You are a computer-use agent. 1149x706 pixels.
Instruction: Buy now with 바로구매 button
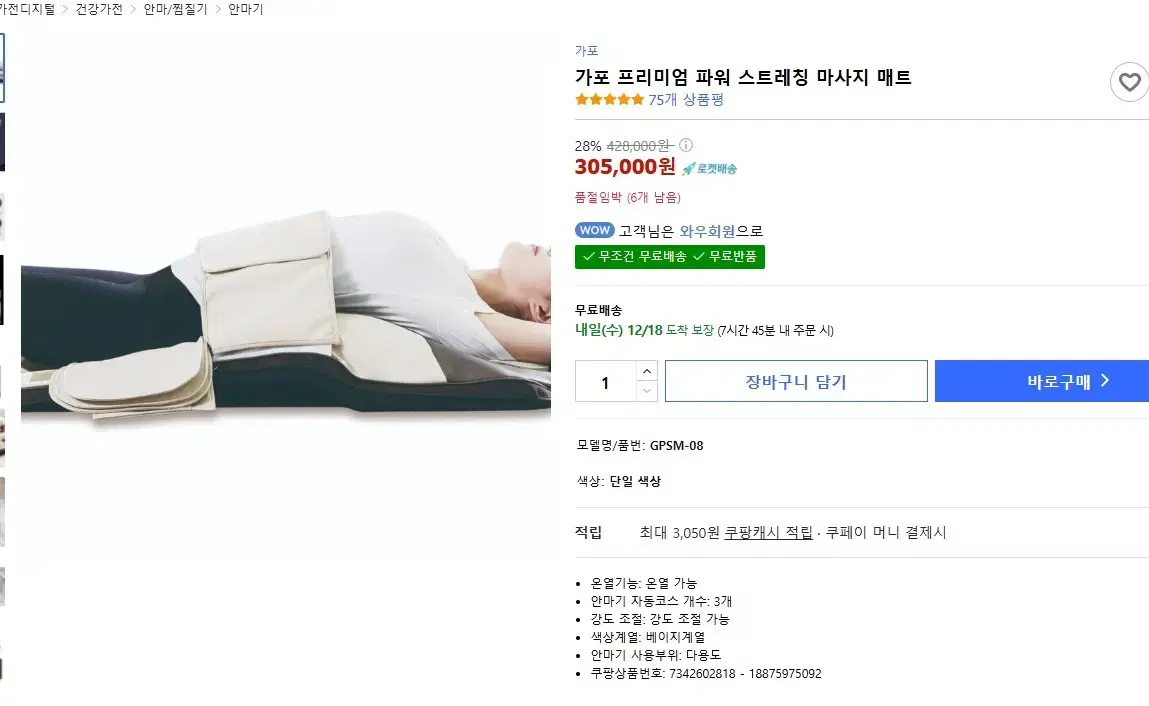pyautogui.click(x=1042, y=381)
